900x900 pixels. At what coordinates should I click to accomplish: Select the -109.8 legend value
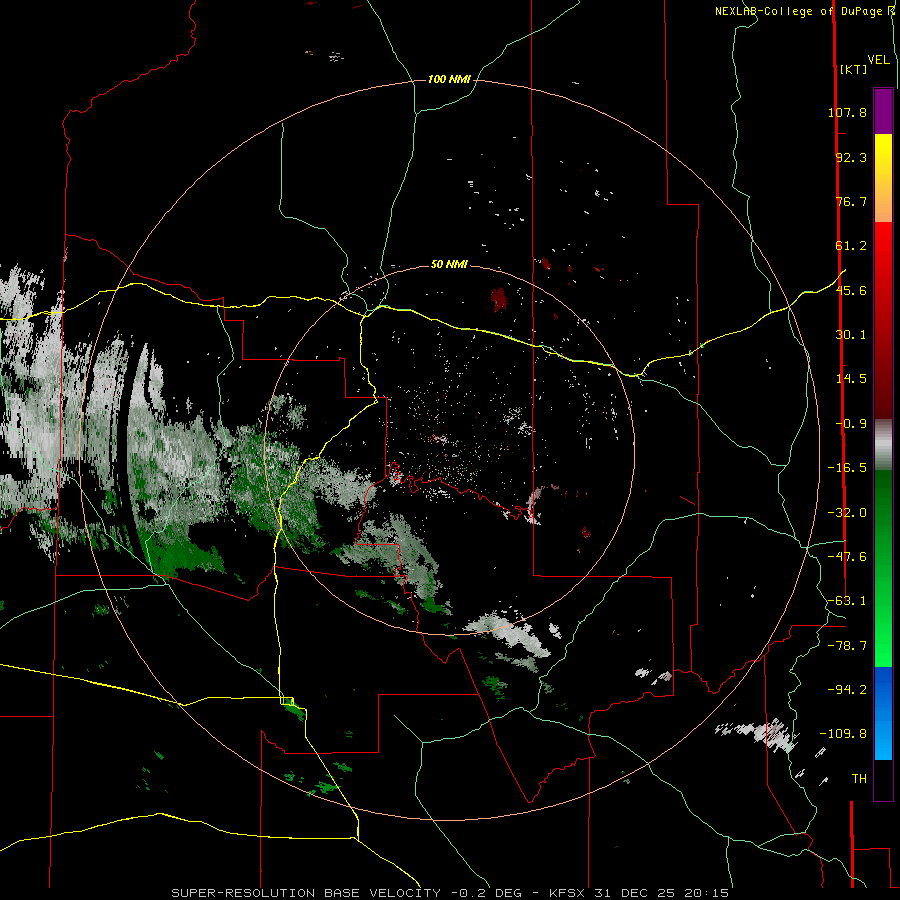point(843,734)
